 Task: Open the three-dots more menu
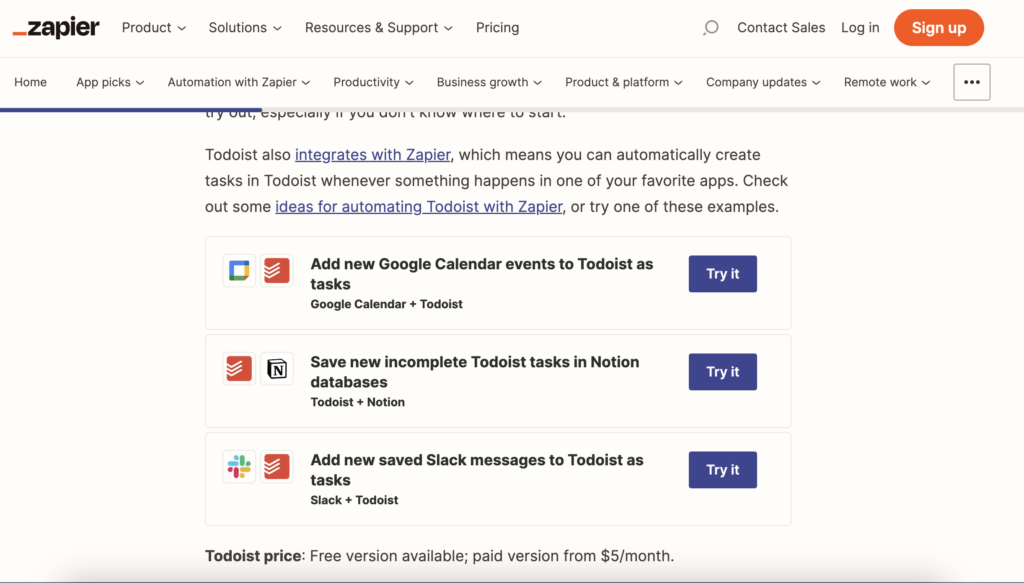point(972,82)
